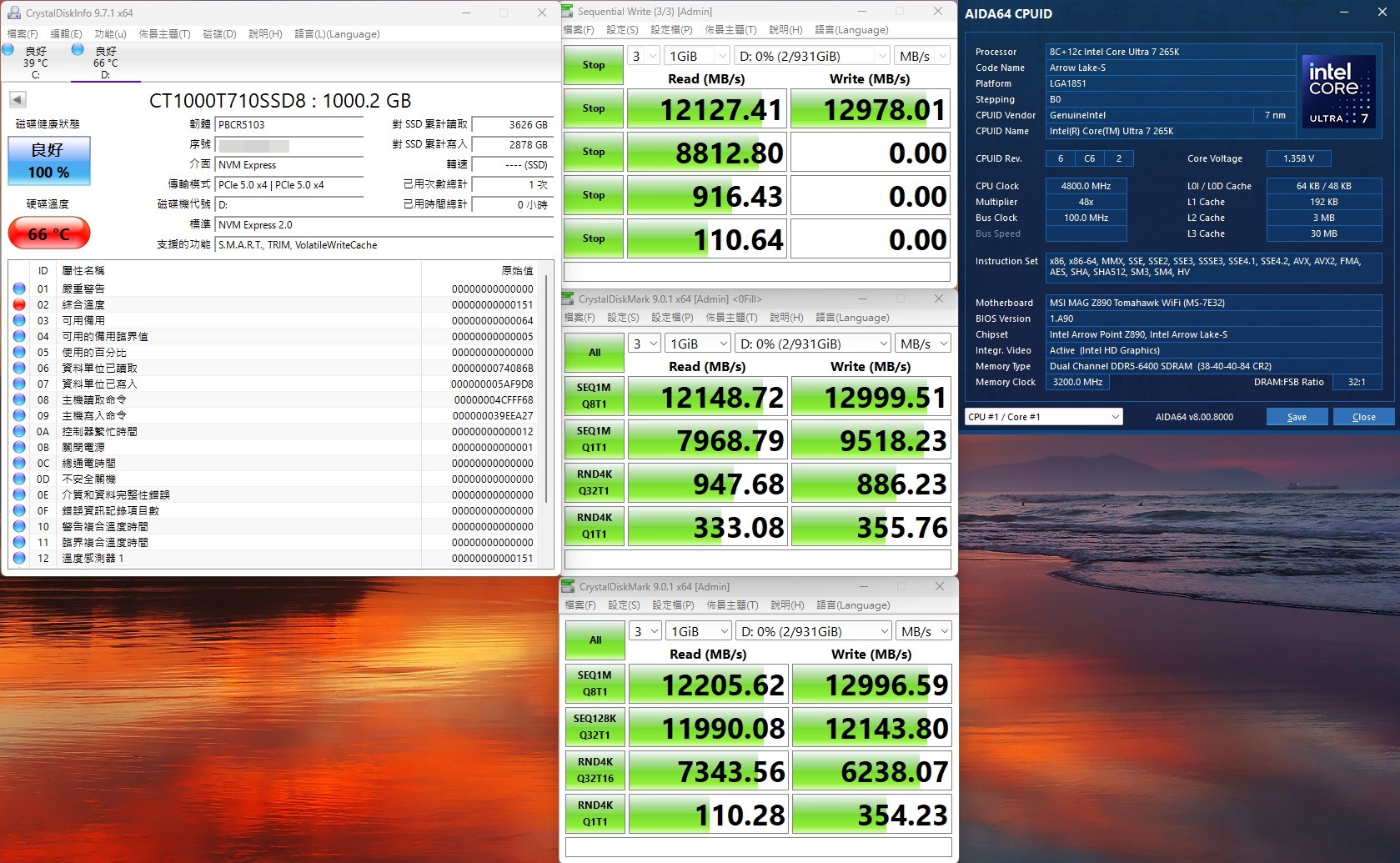The image size is (1400, 863).
Task: Start the RND4K Q32T1 benchmark test
Action: (594, 482)
